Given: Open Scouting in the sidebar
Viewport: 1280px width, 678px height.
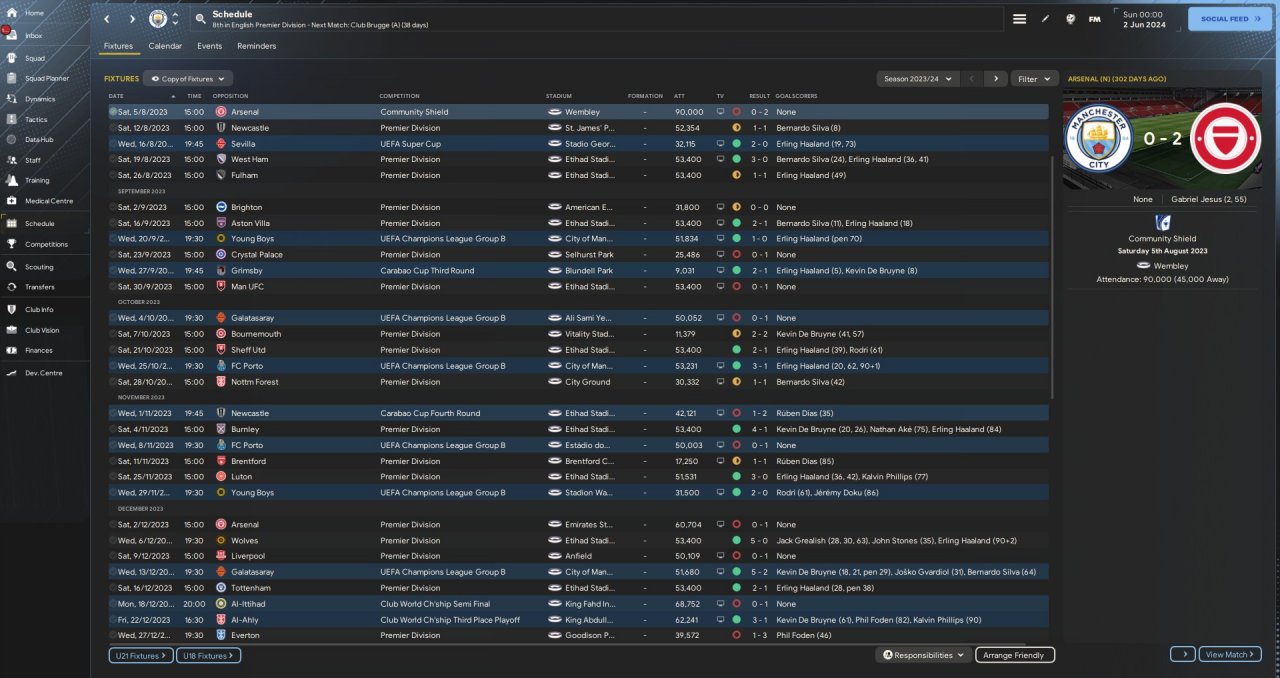Looking at the screenshot, I should [39, 267].
